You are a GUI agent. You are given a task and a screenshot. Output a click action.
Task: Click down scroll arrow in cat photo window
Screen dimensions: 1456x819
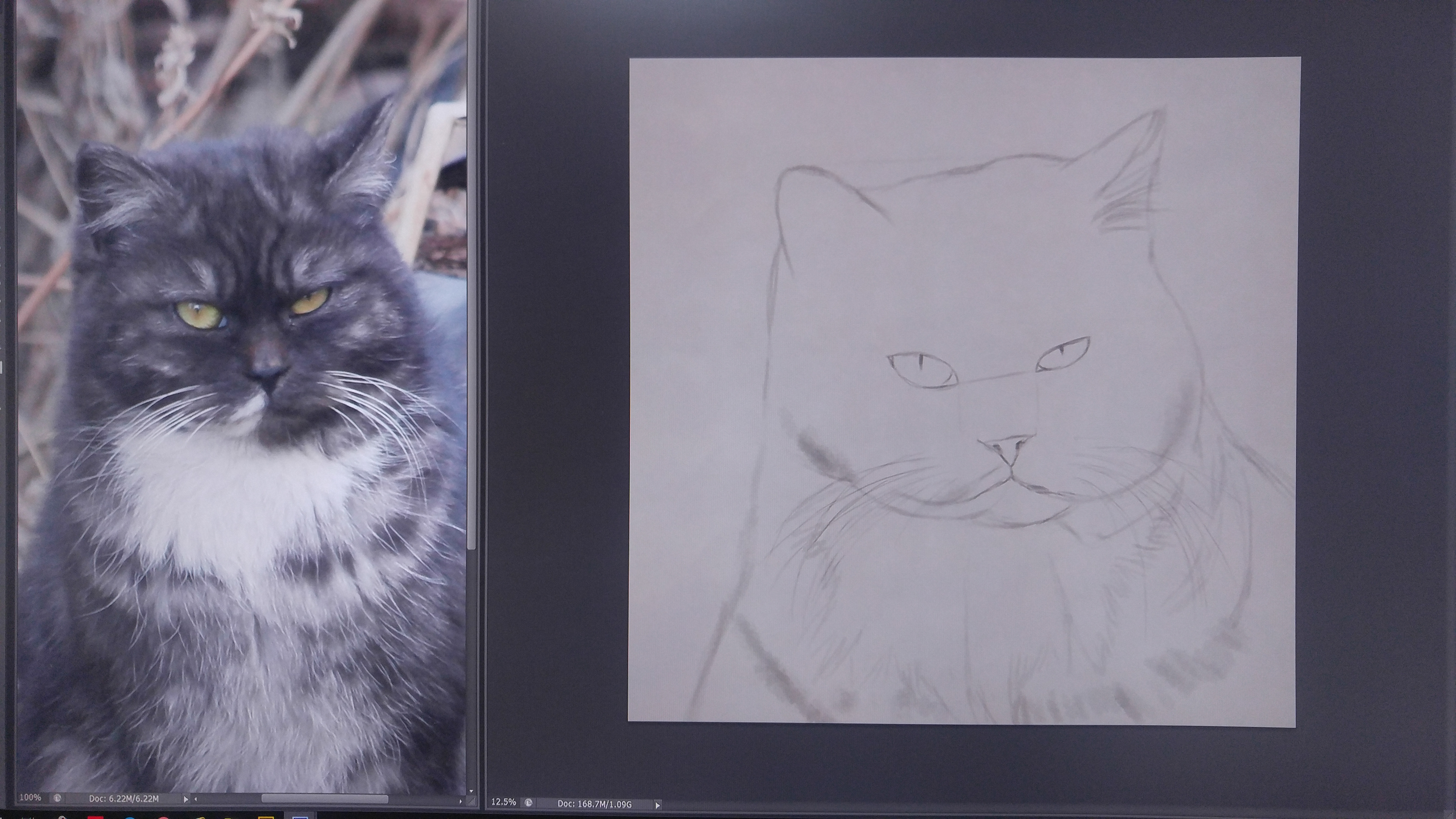click(x=471, y=791)
